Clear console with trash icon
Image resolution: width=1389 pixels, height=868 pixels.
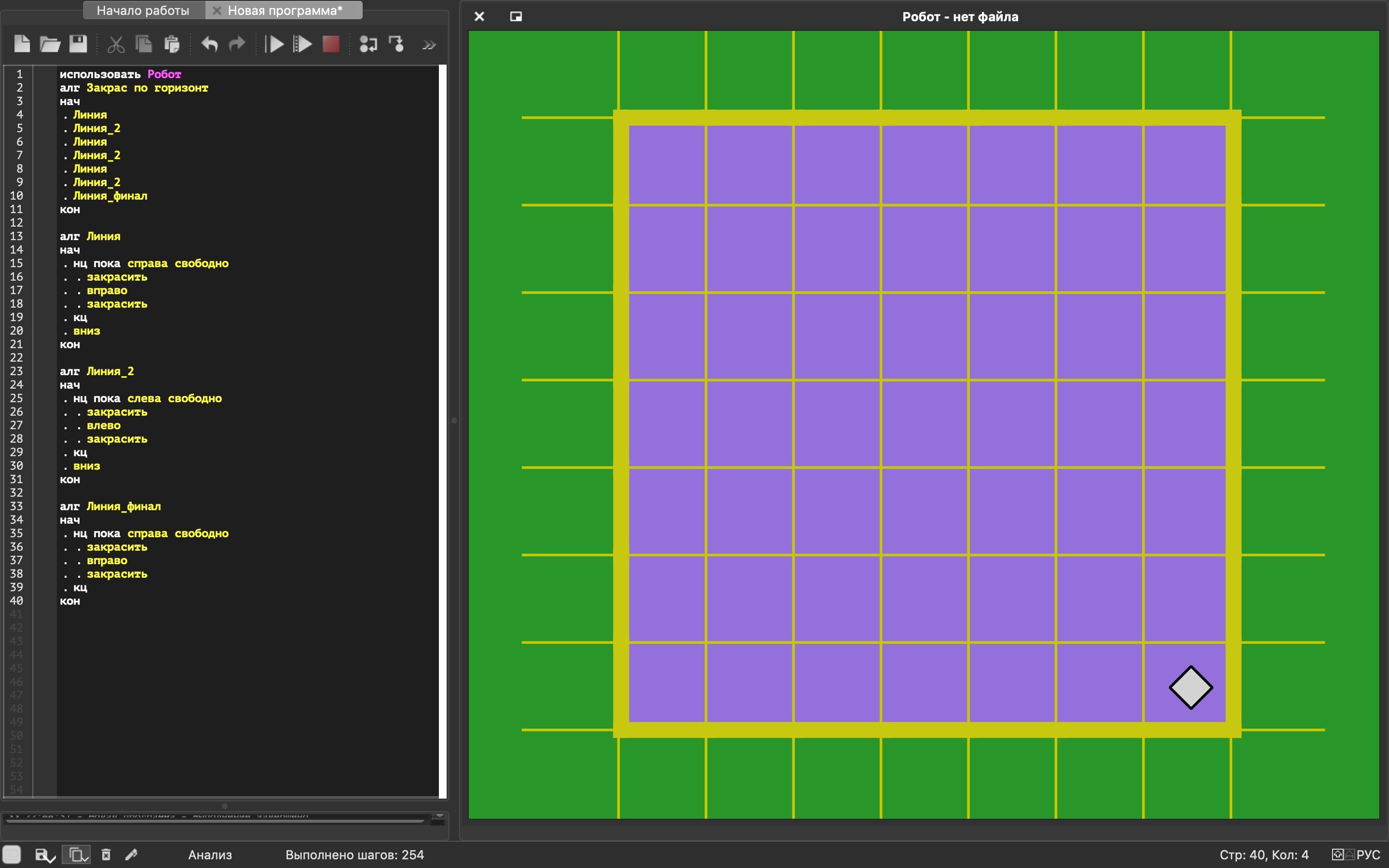click(x=106, y=855)
